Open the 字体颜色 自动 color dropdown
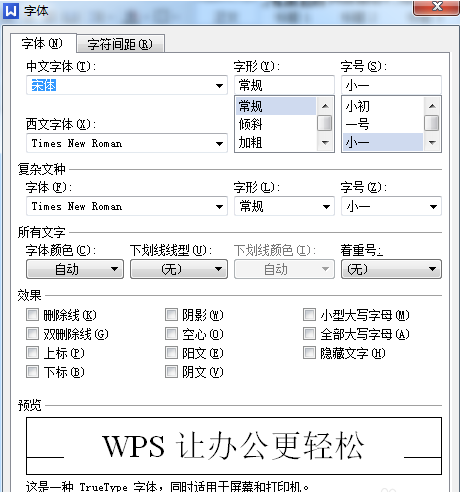The width and height of the screenshot is (460, 492). [x=75, y=269]
